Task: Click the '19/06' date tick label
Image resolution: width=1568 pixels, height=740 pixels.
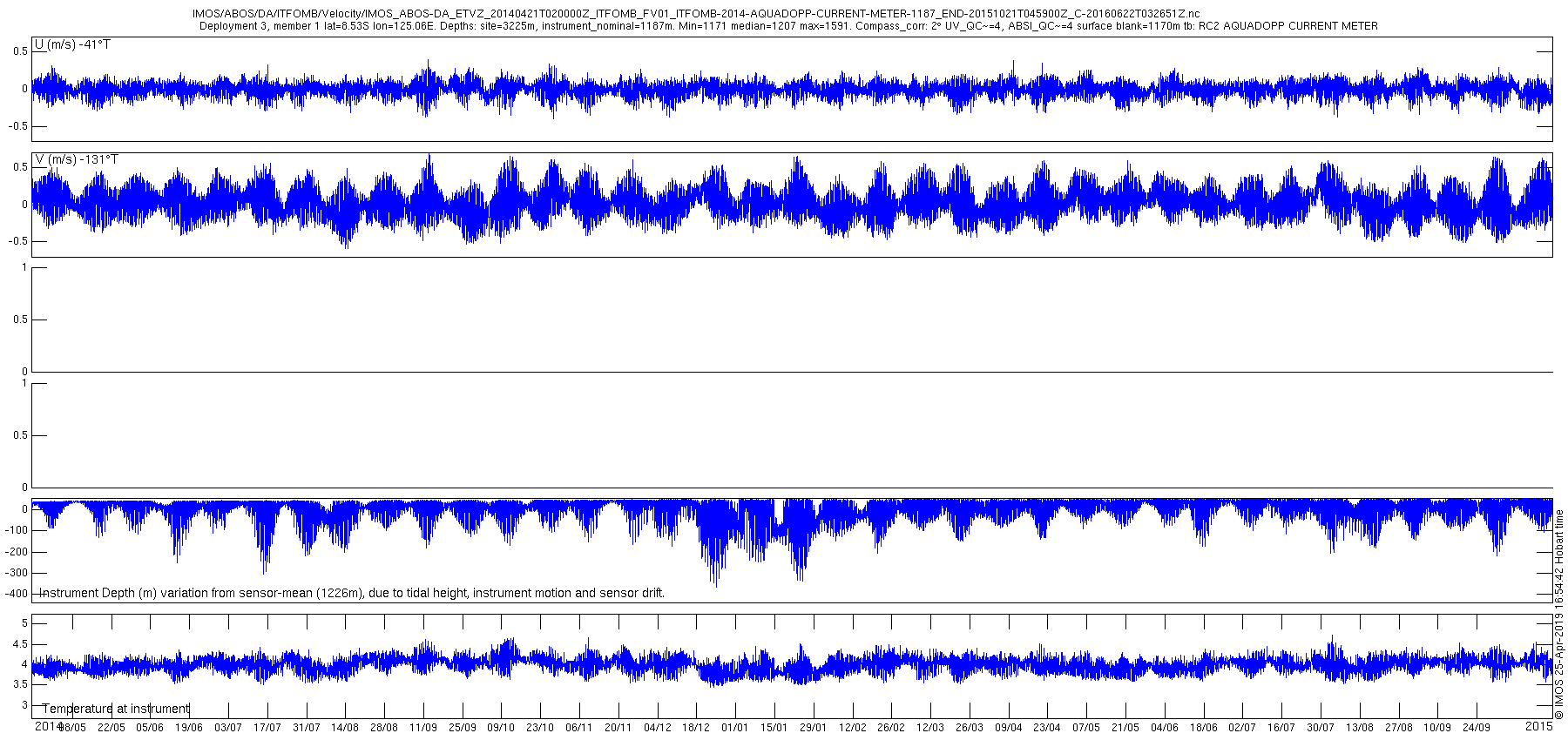Action: (x=189, y=728)
